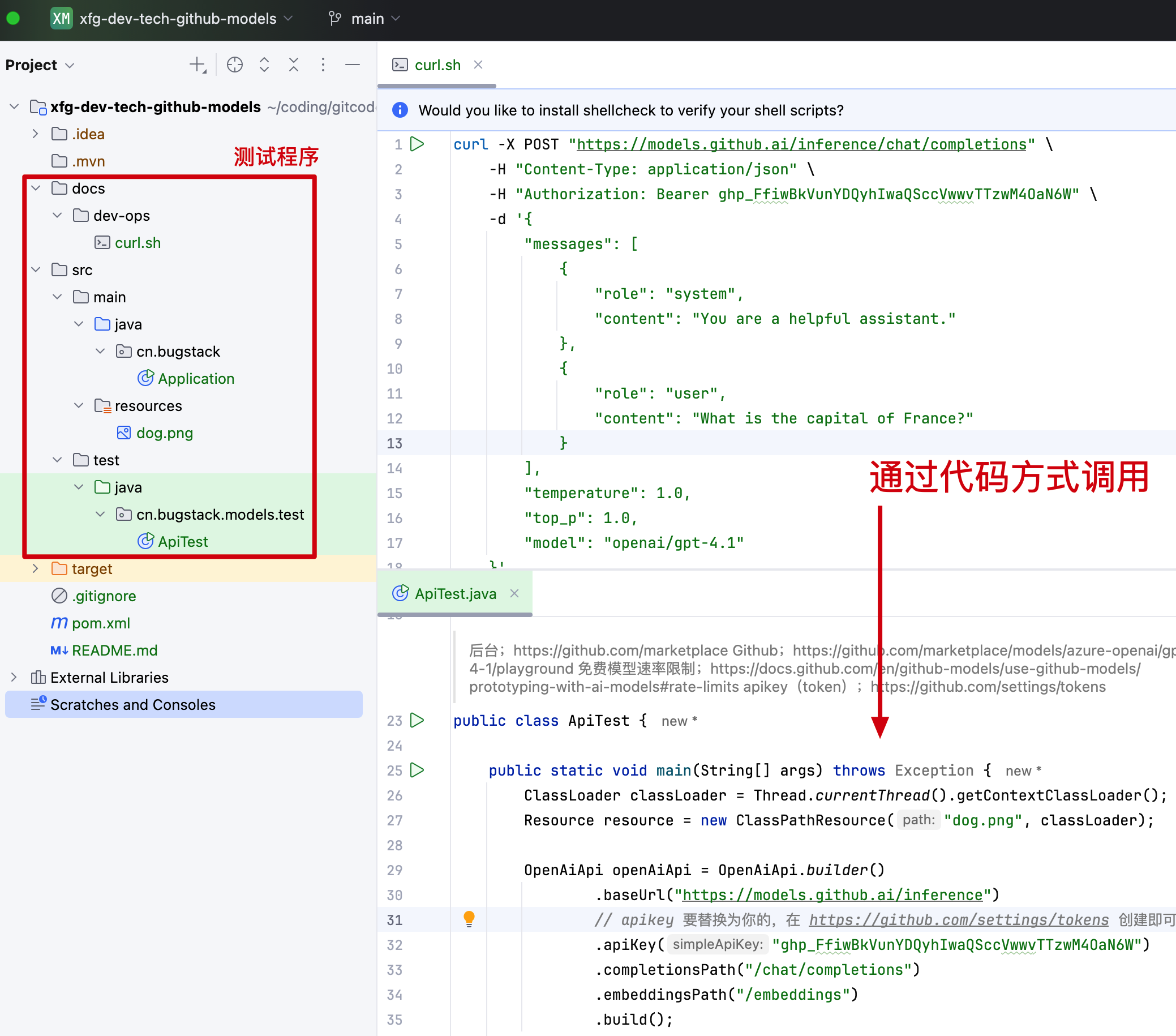Run the main method from the line 25 gutter arrow
This screenshot has width=1176, height=1036.
coord(417,769)
